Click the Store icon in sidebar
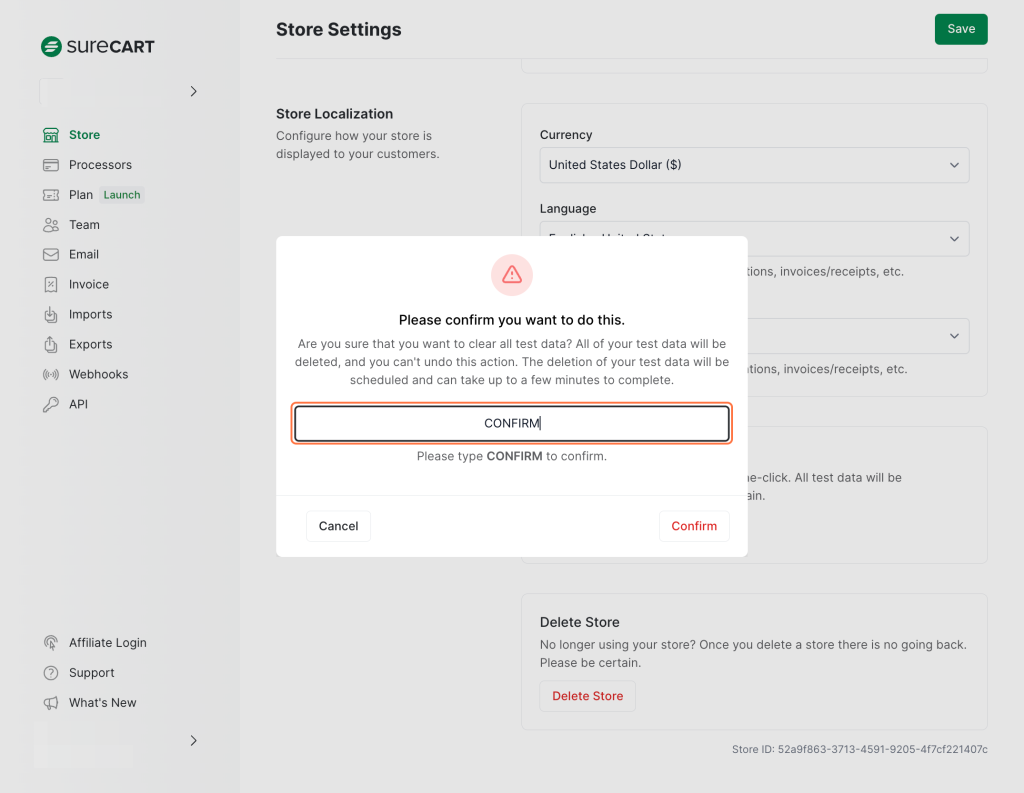The width and height of the screenshot is (1024, 793). point(51,135)
